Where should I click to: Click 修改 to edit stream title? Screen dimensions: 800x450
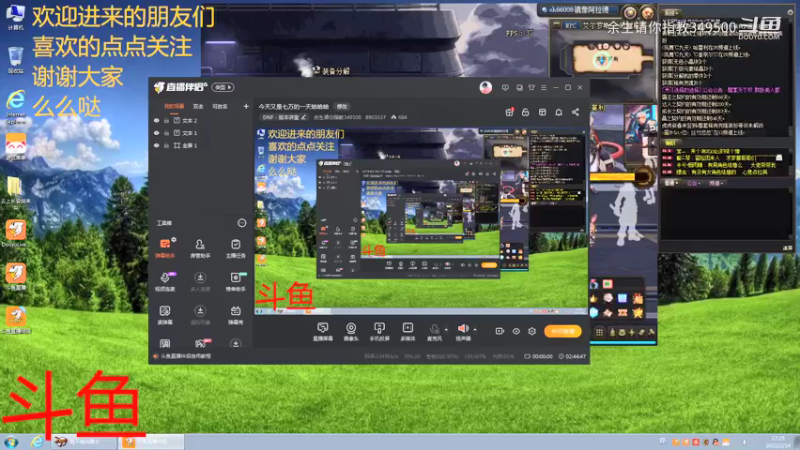point(342,106)
